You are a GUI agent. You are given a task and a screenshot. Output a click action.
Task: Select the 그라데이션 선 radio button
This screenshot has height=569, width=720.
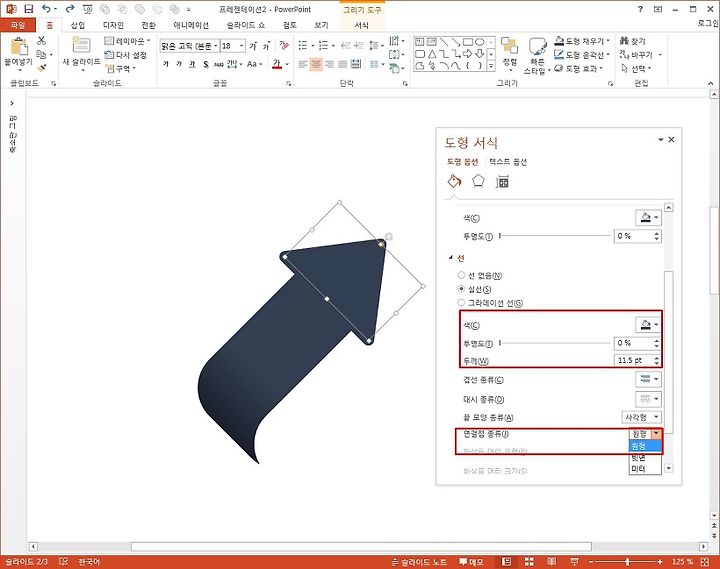click(461, 303)
